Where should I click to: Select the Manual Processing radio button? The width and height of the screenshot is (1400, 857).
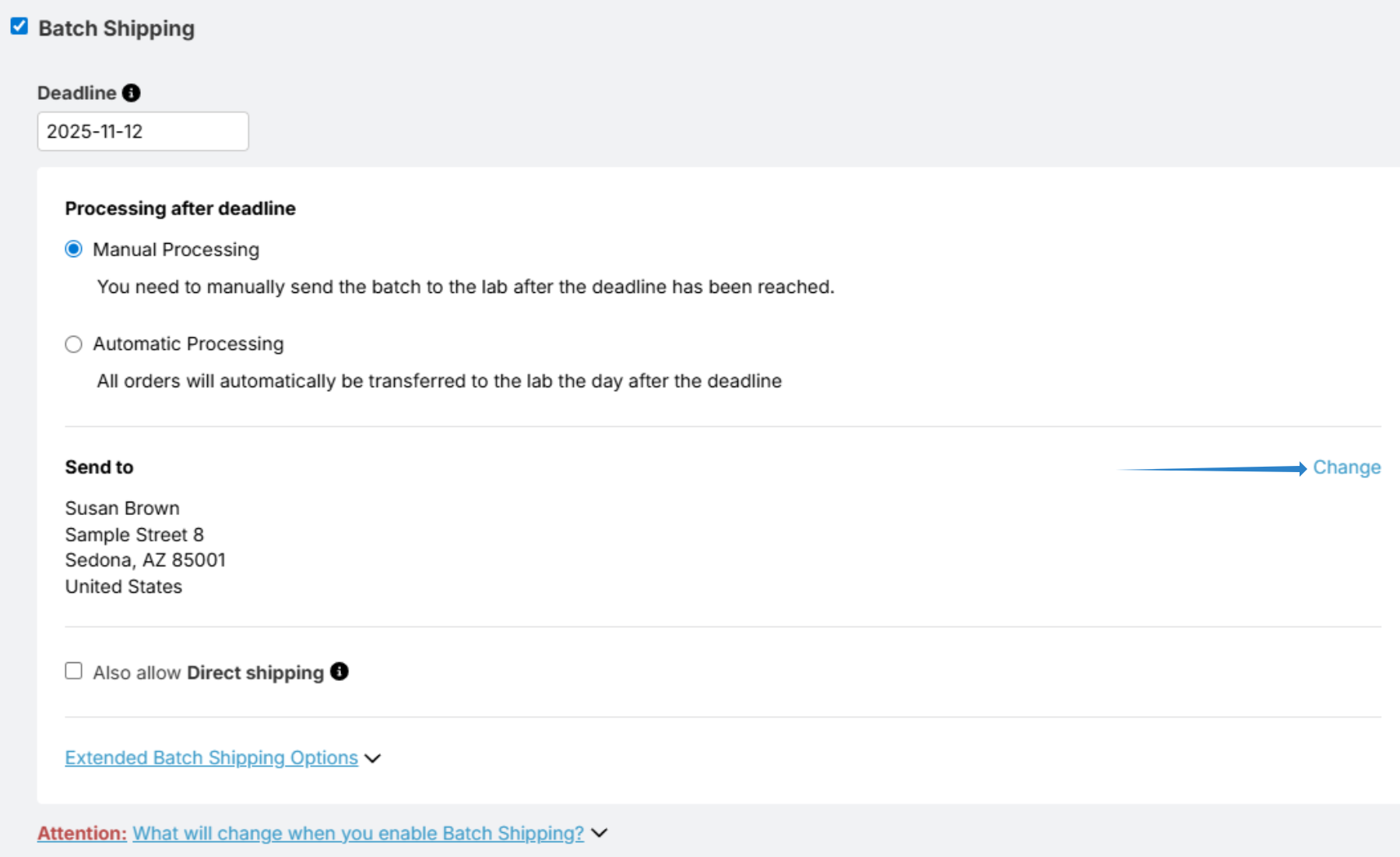click(x=74, y=249)
